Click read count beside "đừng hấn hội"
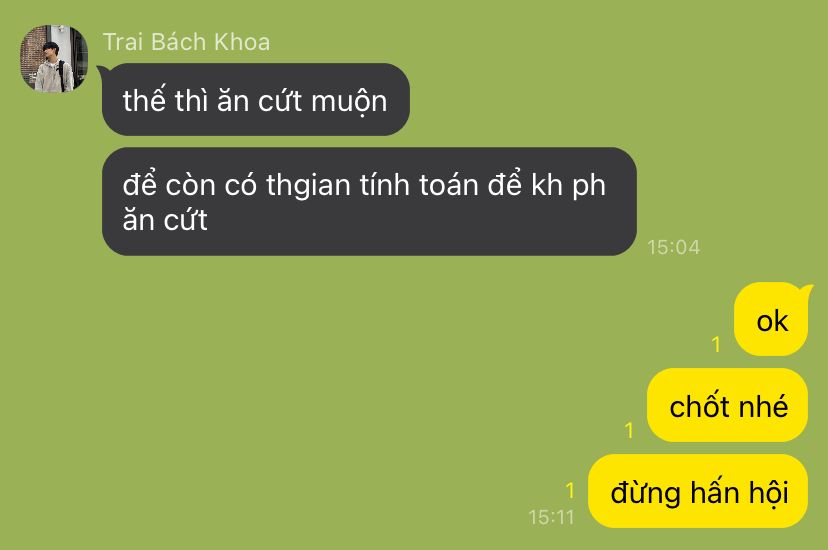 [570, 490]
